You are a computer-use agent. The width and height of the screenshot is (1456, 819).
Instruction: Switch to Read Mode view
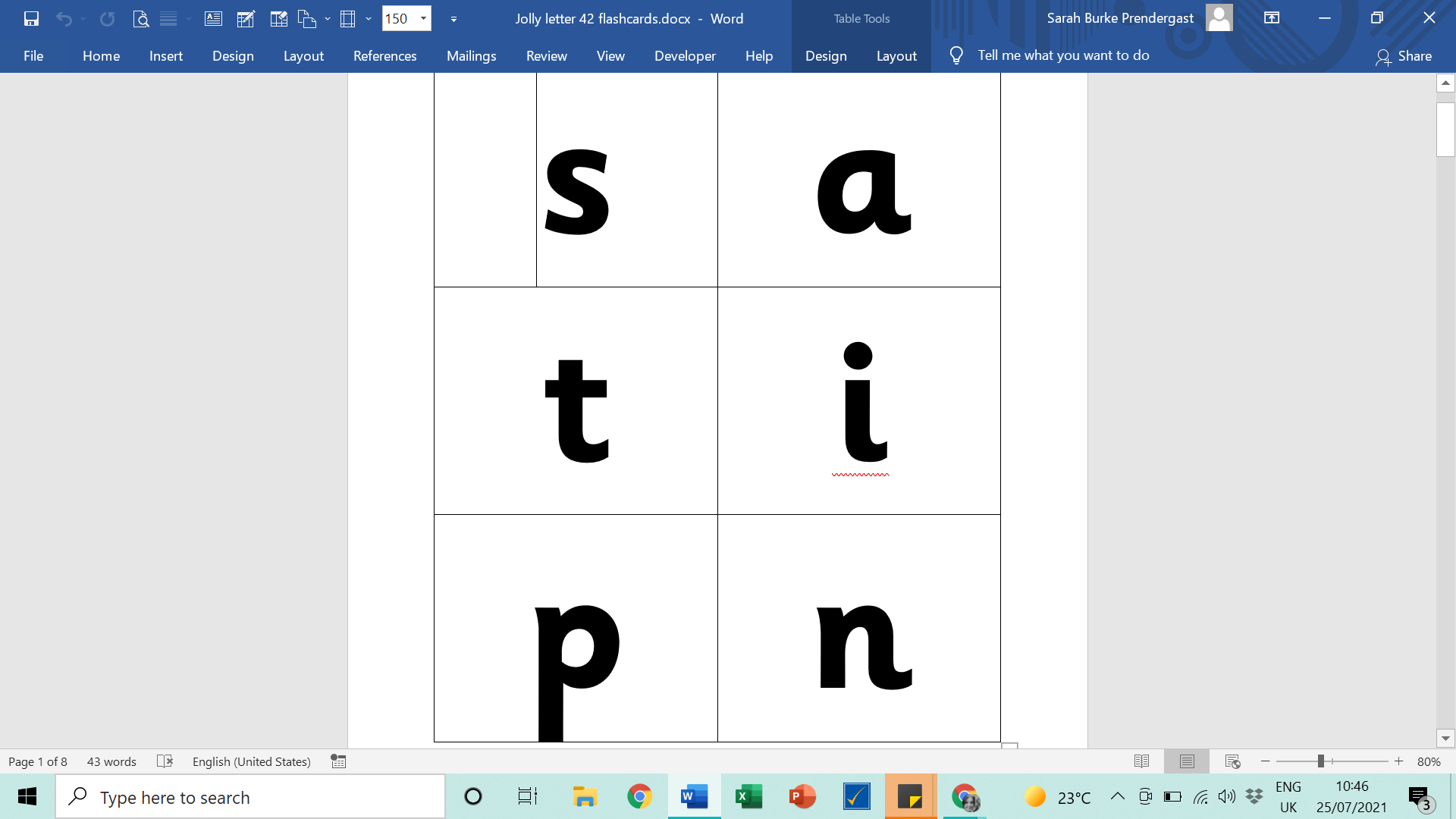pyautogui.click(x=1141, y=761)
